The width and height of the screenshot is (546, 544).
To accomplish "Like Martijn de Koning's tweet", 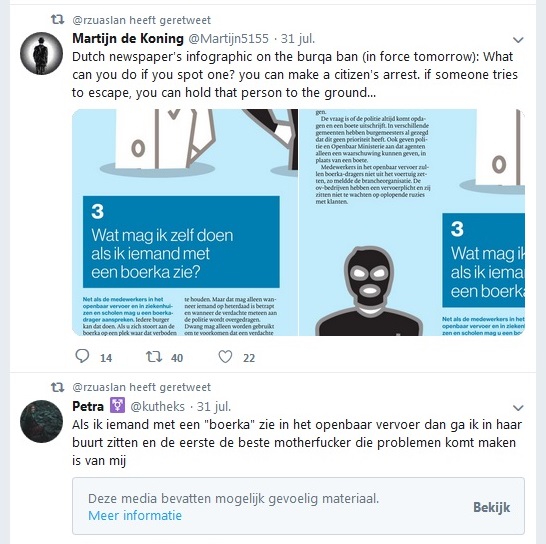I will 225,357.
